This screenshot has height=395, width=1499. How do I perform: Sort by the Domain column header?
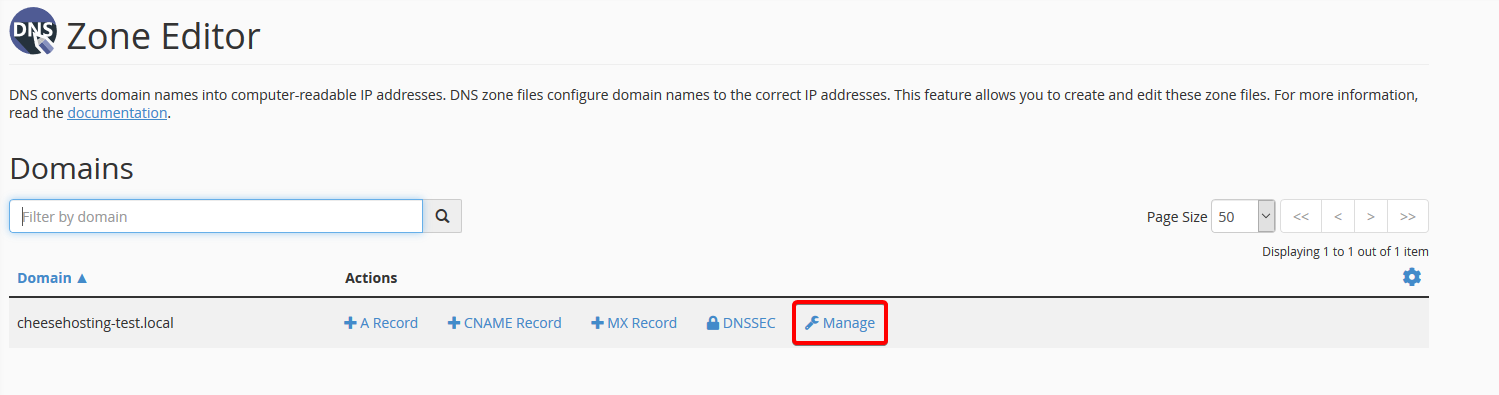(52, 277)
